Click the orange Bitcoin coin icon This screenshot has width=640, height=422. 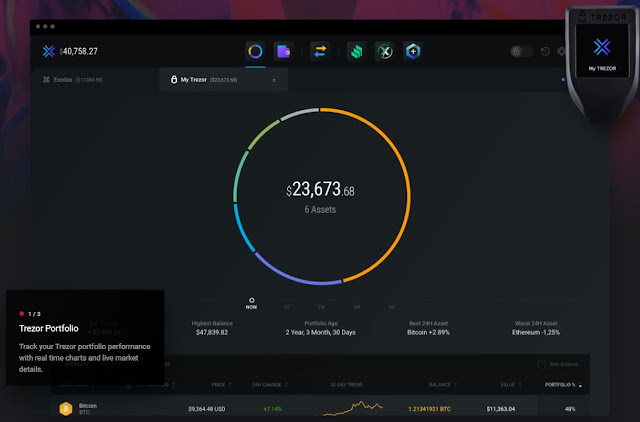click(x=66, y=409)
